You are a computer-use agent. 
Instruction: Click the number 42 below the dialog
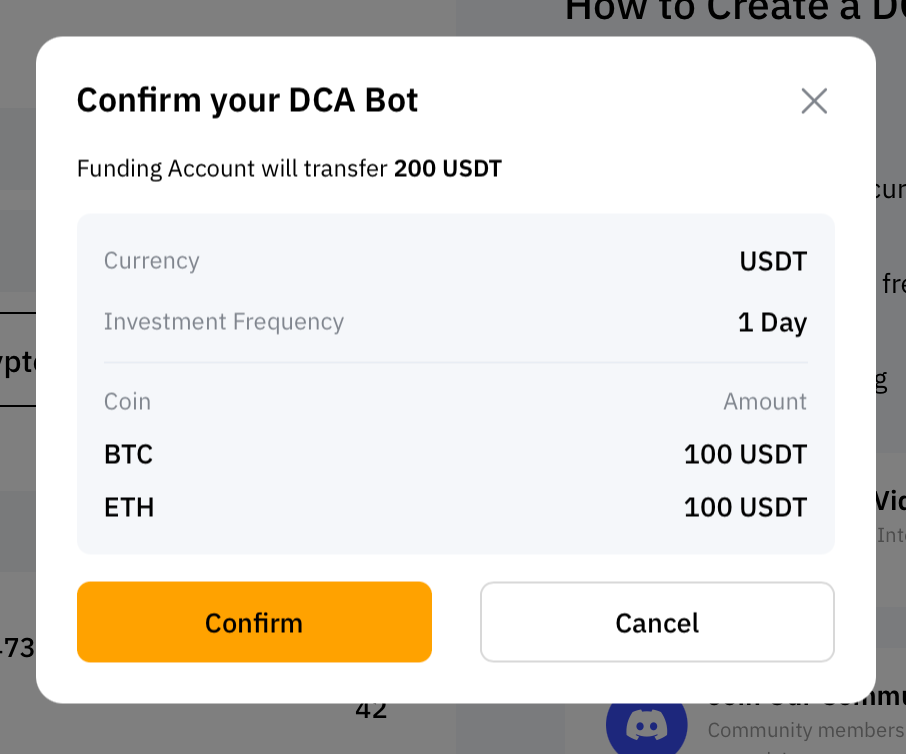[371, 711]
